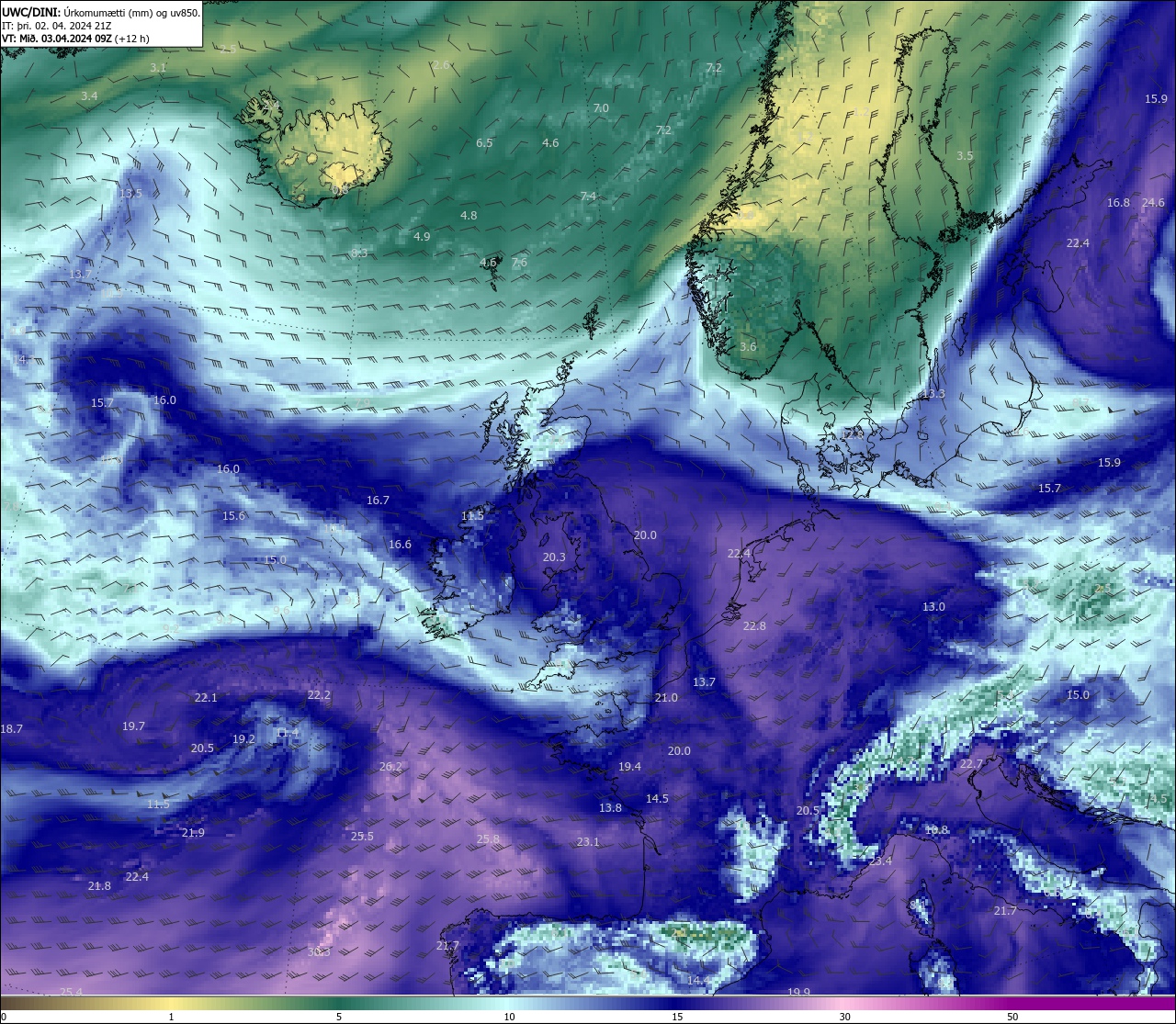Image resolution: width=1176 pixels, height=1024 pixels.
Task: Click the 22.2 value label
Action: pos(319,695)
